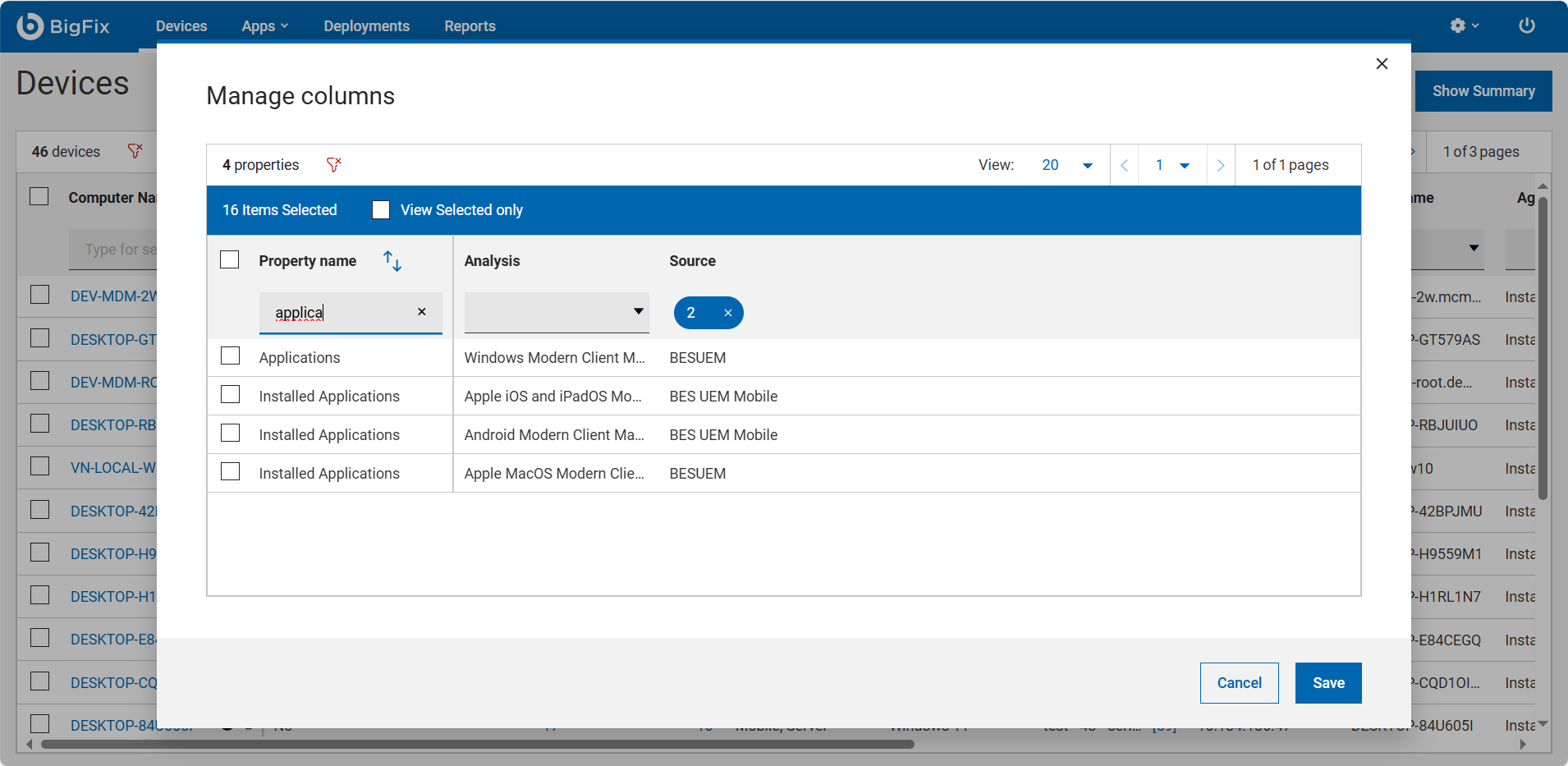Click the BigFix logo icon
Viewport: 1568px width, 766px height.
click(x=30, y=26)
